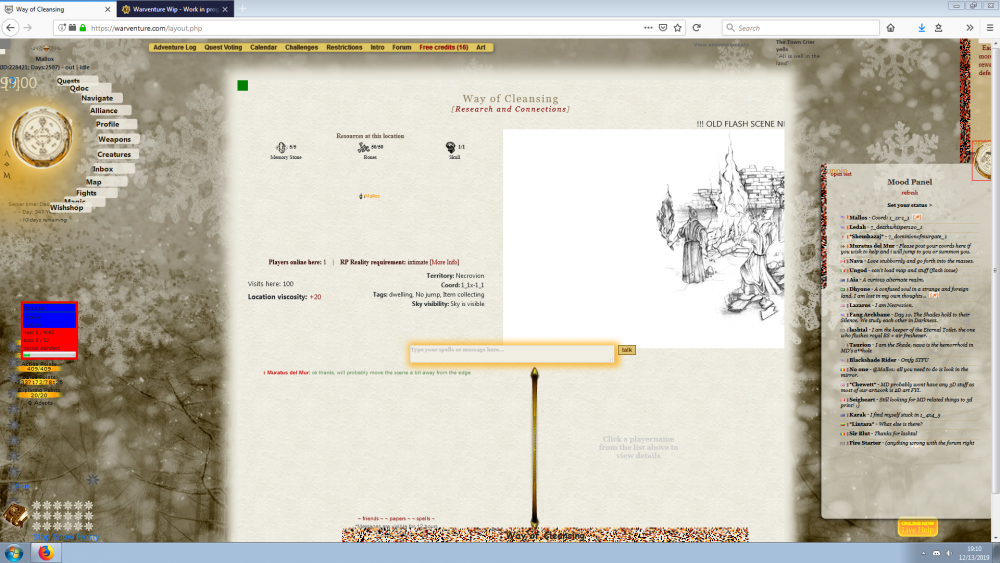Screen dimensions: 1000x563
Task: Open the Firefox hamburger menu
Action: (x=990, y=28)
